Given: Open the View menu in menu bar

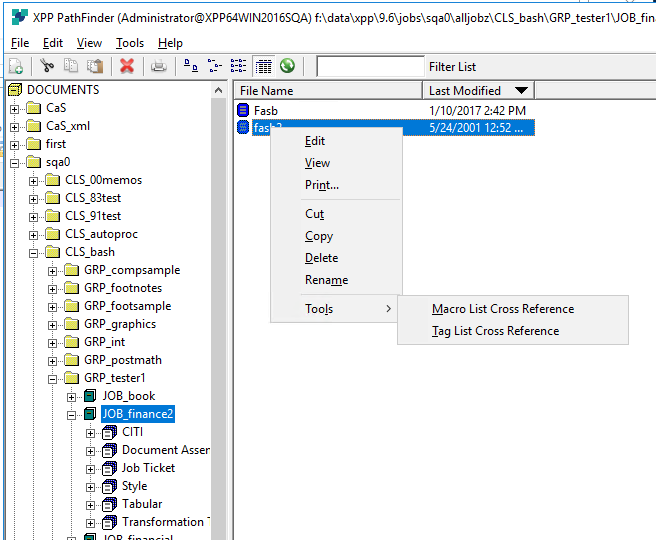Looking at the screenshot, I should point(89,43).
